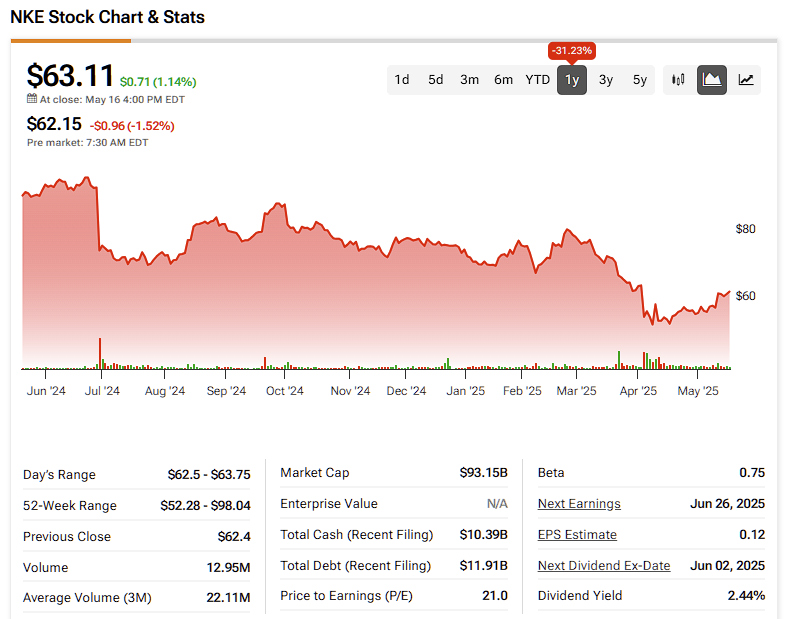This screenshot has height=619, width=787.
Task: Click the Feb '25 axis label
Action: (x=522, y=391)
